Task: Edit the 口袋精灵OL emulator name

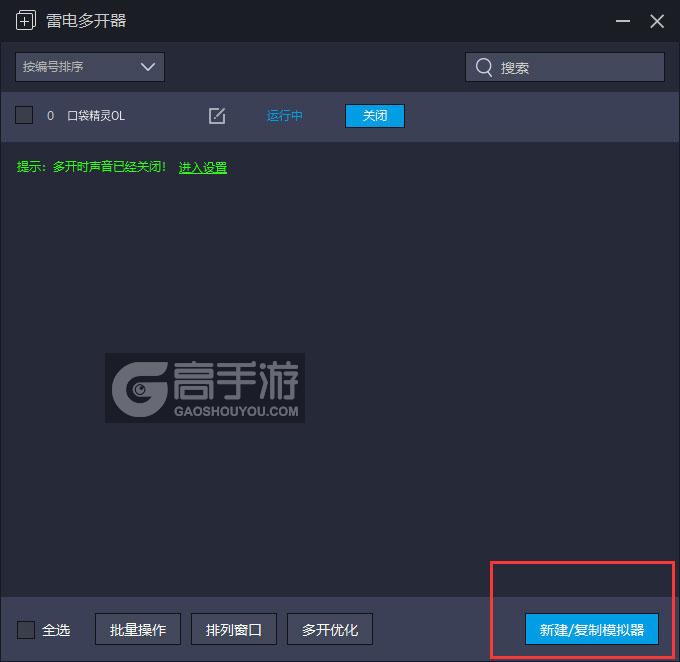Action: [217, 116]
